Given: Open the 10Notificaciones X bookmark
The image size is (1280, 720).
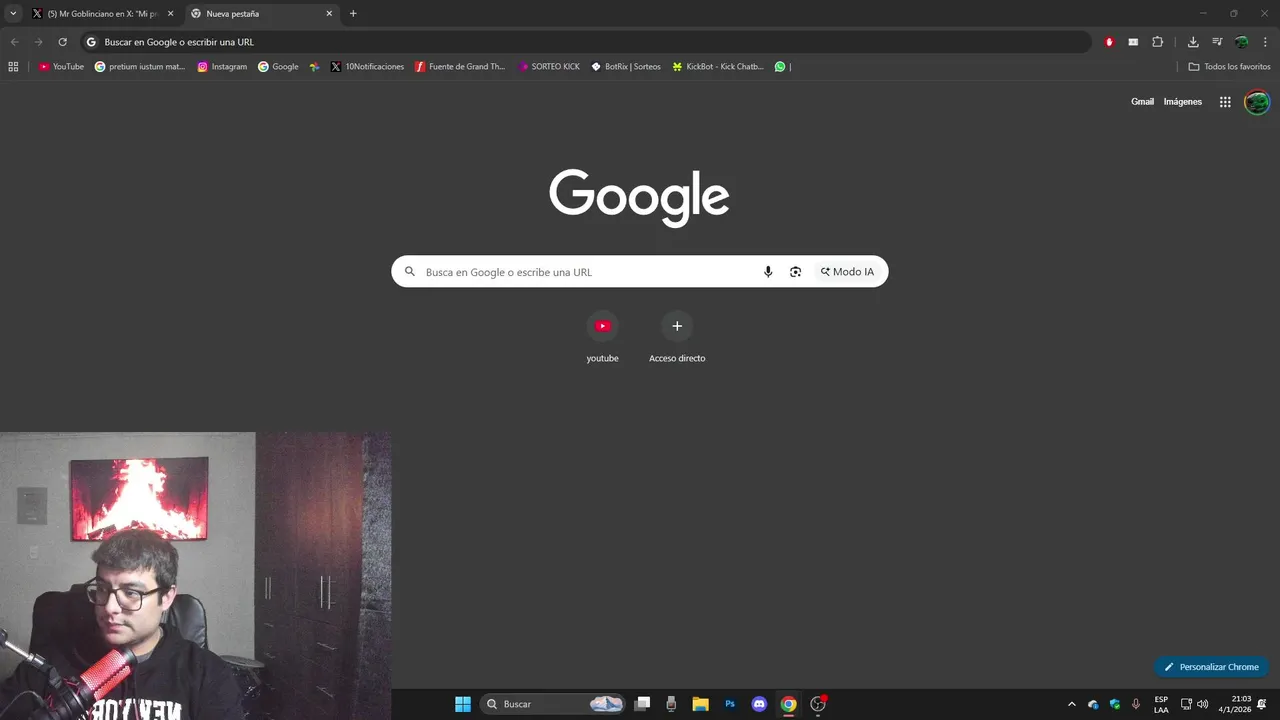Looking at the screenshot, I should click(367, 67).
